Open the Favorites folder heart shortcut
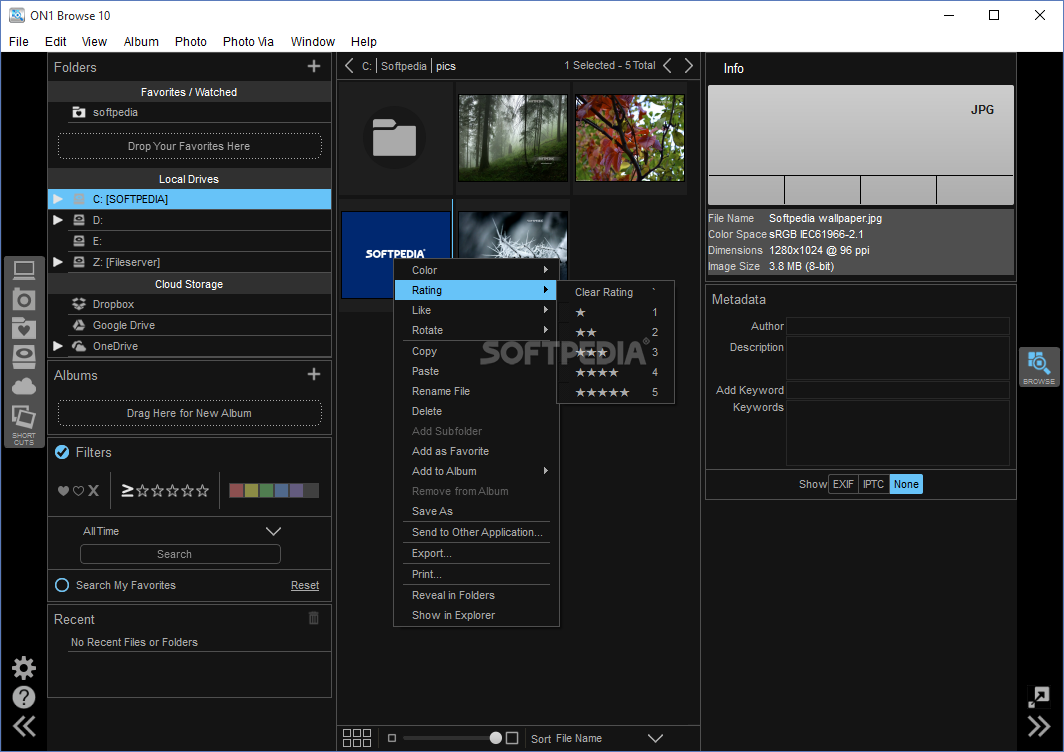Image resolution: width=1064 pixels, height=752 pixels. (x=24, y=328)
